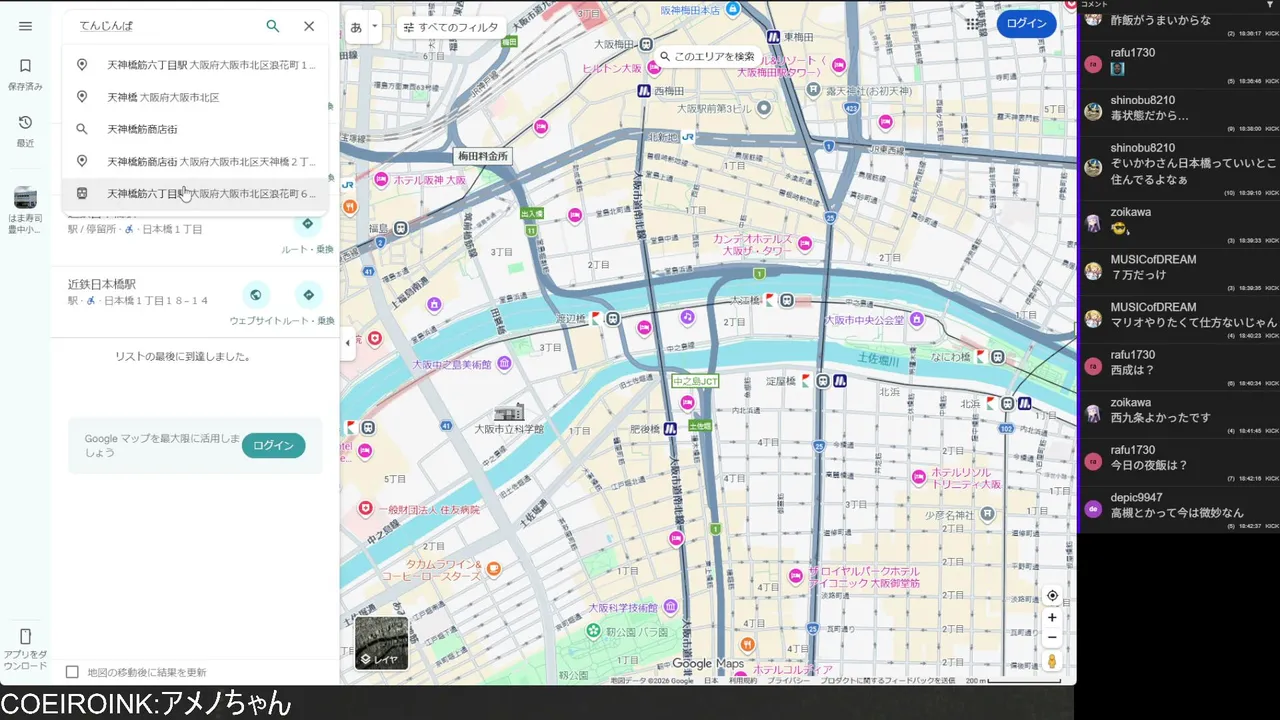Image resolution: width=1280 pixels, height=720 pixels.
Task: Select suggestion 天神橋 大阪府大阪市北区
Action: (x=195, y=97)
